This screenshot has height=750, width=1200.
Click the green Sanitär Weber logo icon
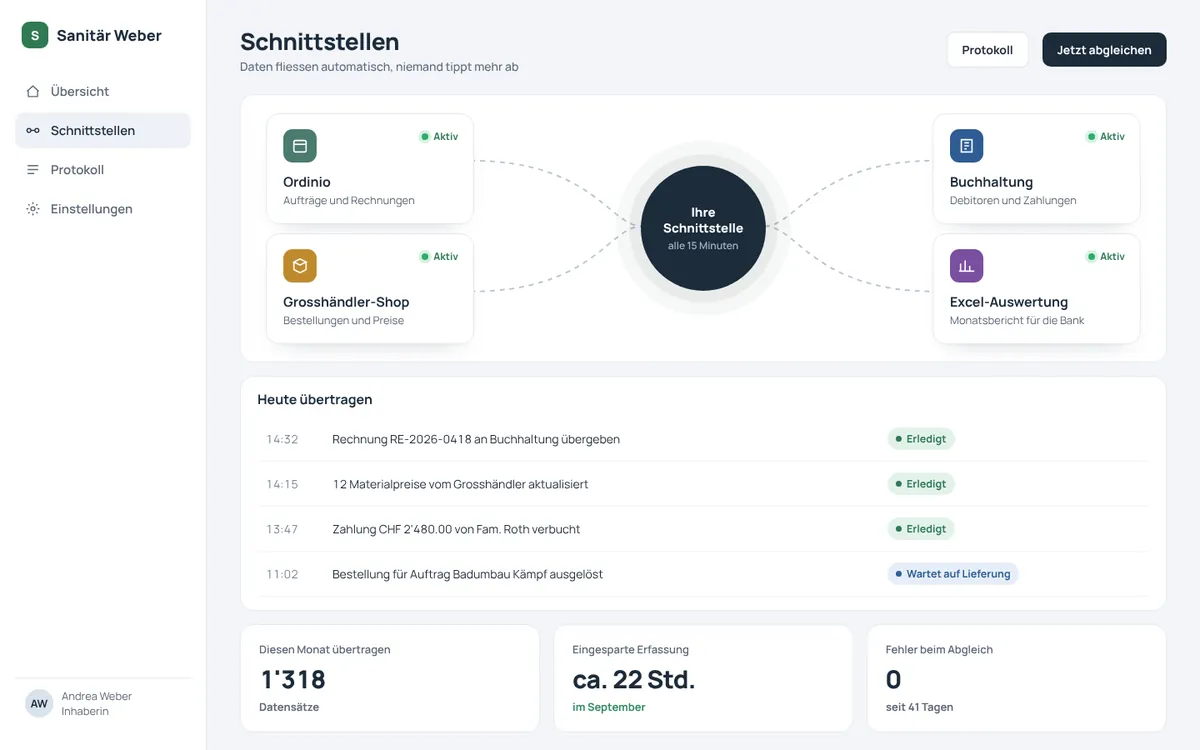pos(35,35)
